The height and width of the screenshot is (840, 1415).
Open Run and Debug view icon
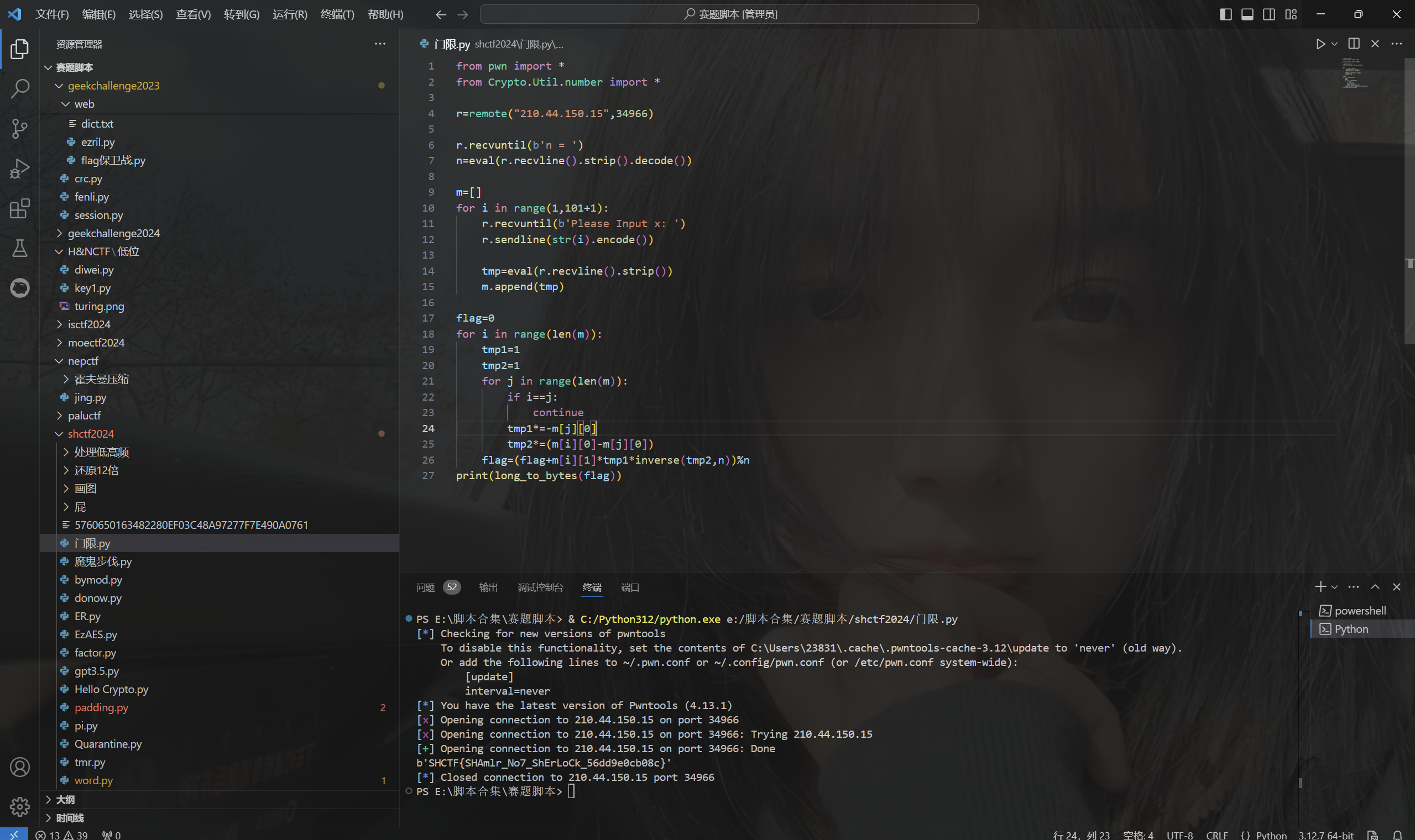pos(20,169)
